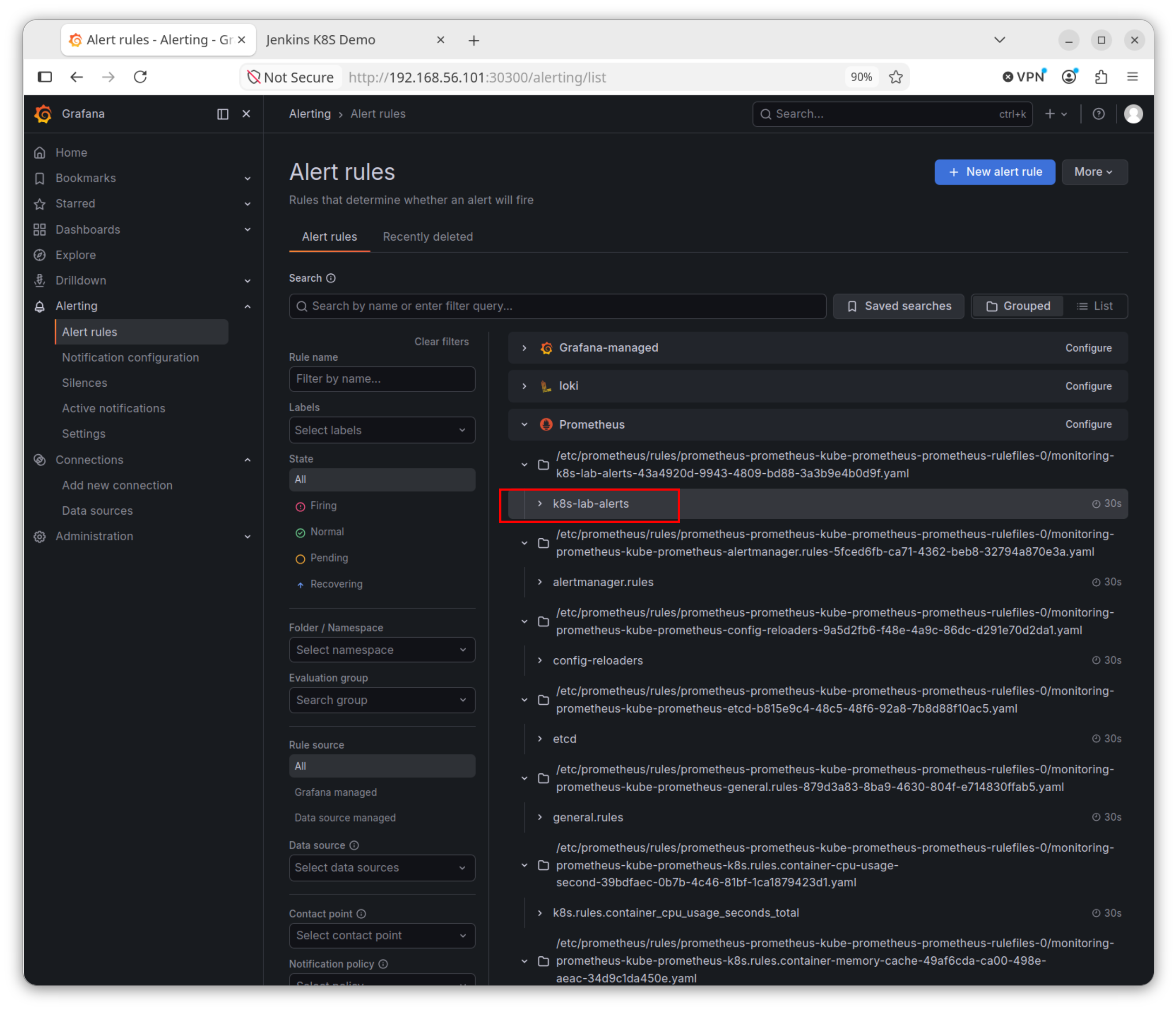Open the header plus add menu
Viewport: 1176px width, 1011px height.
pyautogui.click(x=1055, y=114)
